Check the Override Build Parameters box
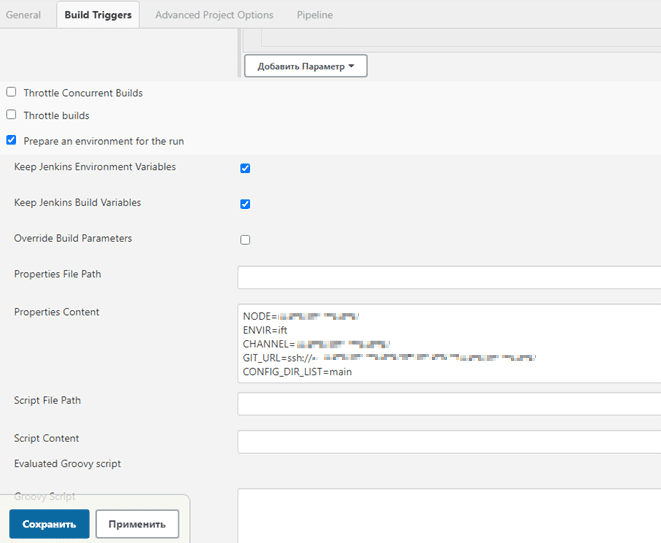The height and width of the screenshot is (543, 661). click(245, 240)
